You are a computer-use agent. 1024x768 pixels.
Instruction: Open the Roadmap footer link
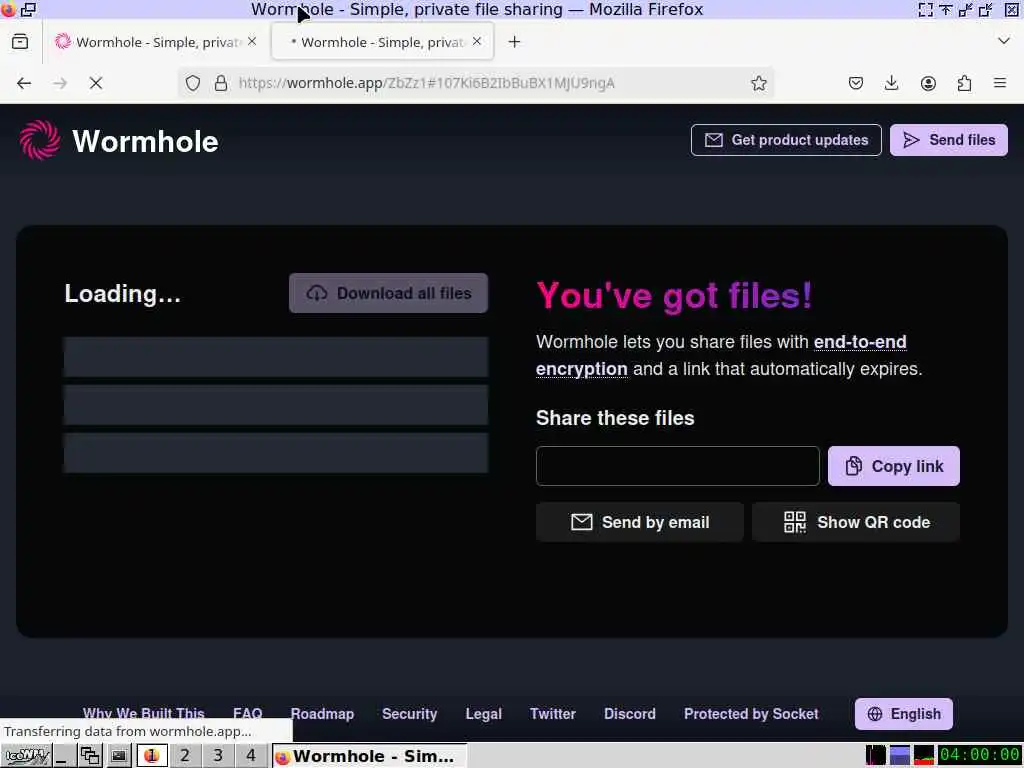322,714
